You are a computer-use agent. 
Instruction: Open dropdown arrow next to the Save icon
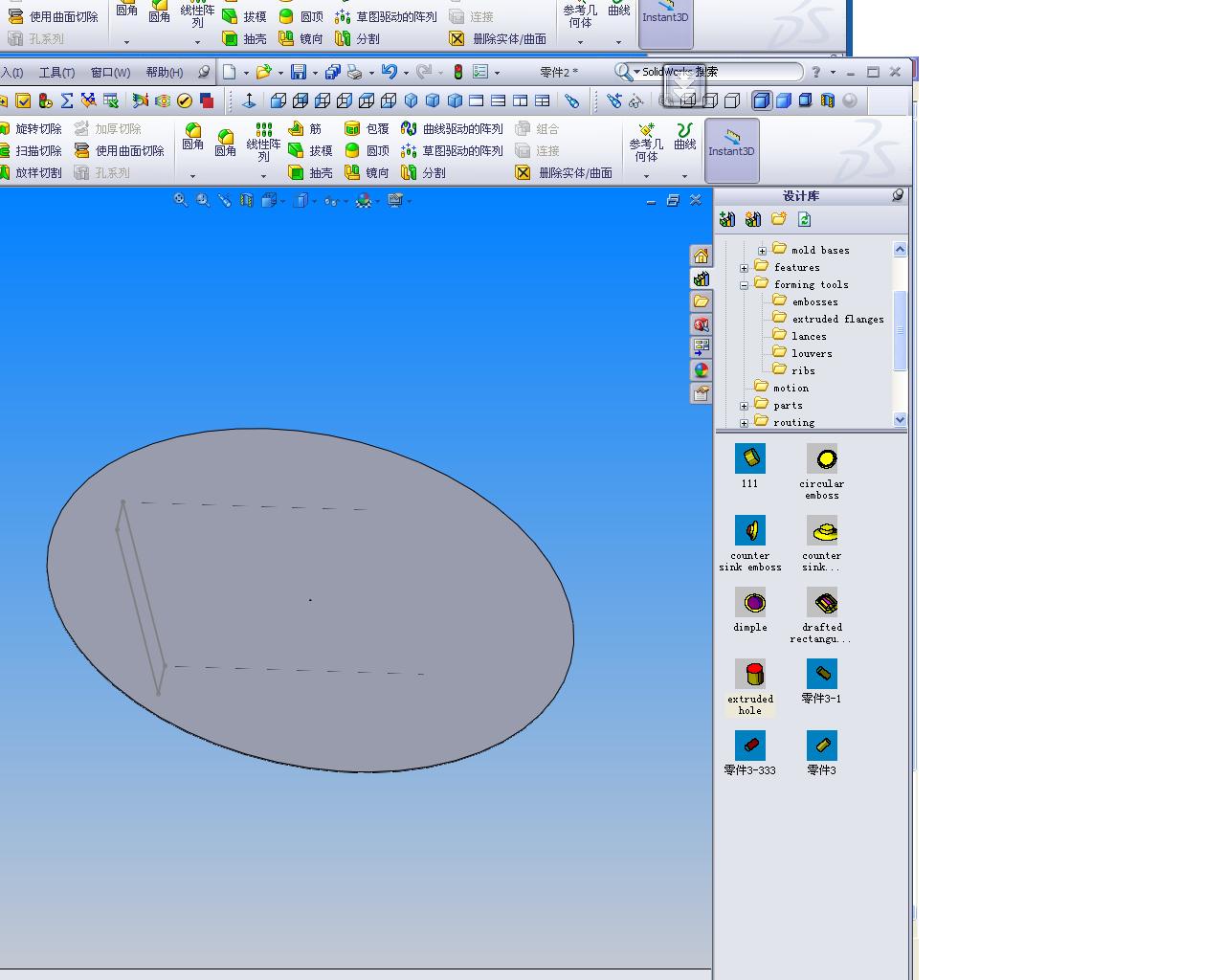pos(314,73)
